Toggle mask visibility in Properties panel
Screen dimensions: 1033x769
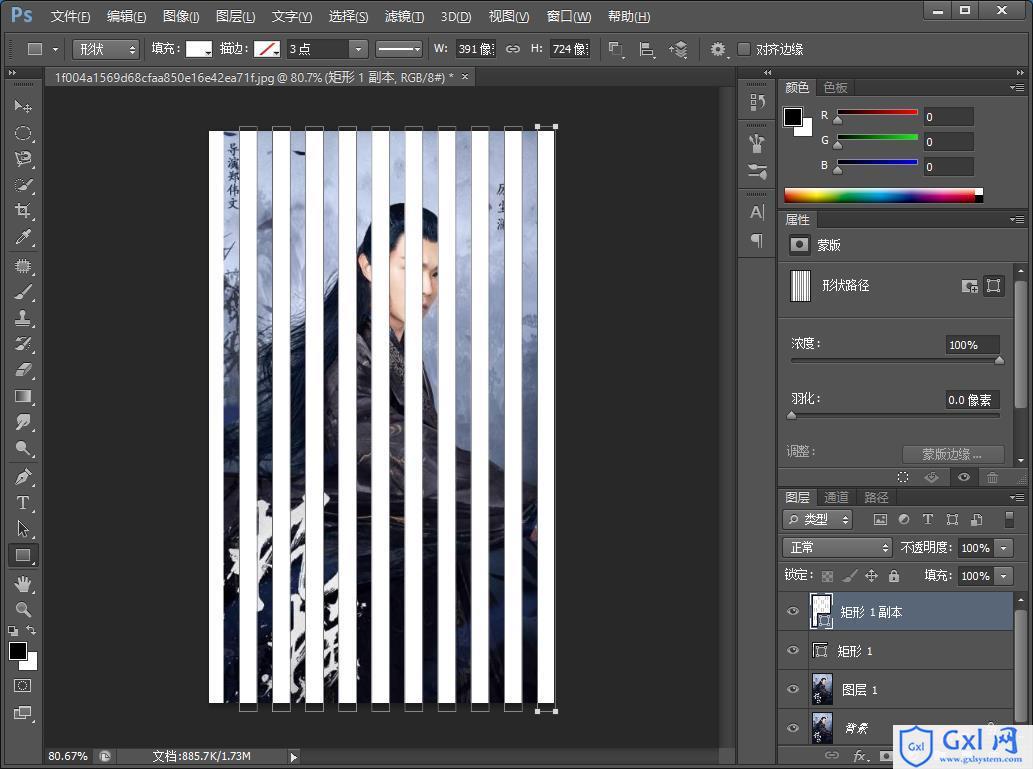(964, 477)
